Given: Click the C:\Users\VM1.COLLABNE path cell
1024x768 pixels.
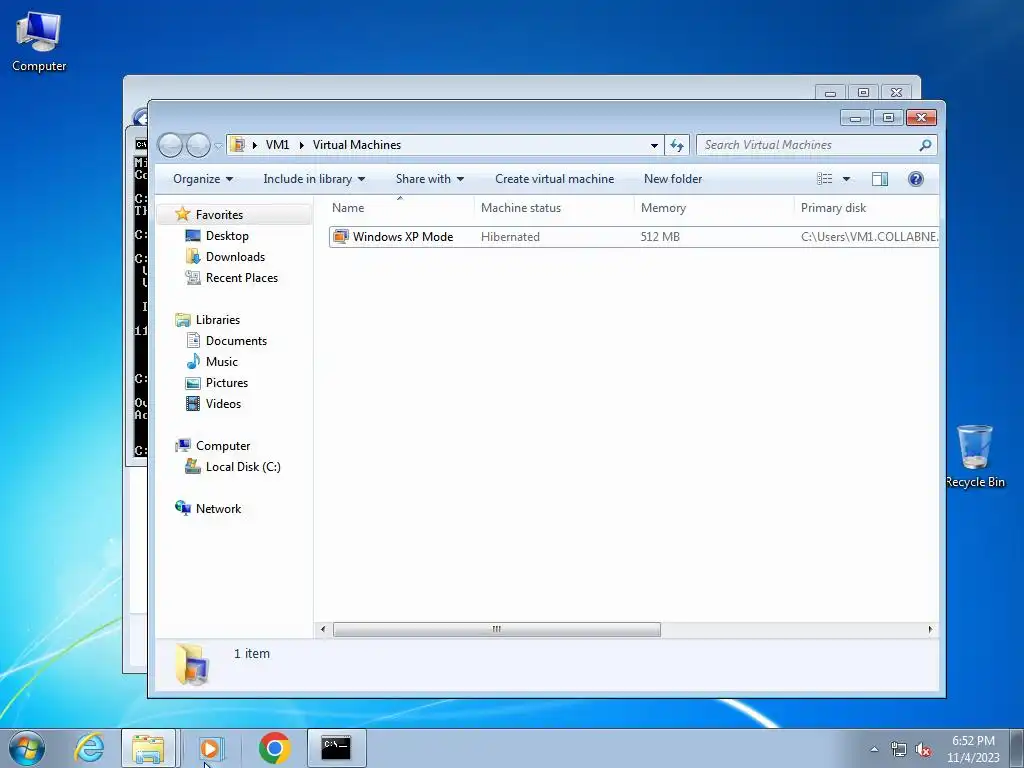Looking at the screenshot, I should pos(869,236).
